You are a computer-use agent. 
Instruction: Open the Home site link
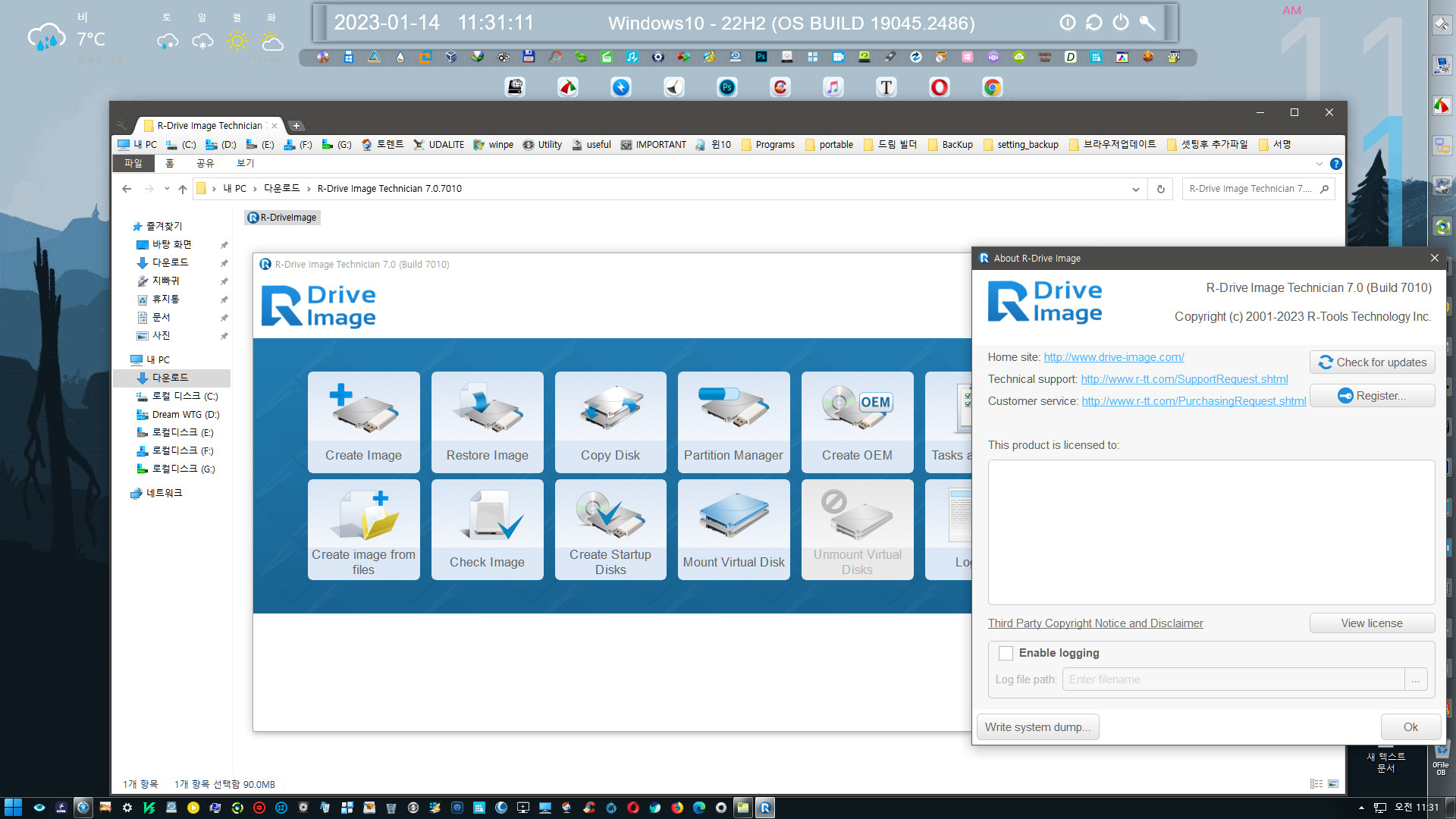[1113, 357]
